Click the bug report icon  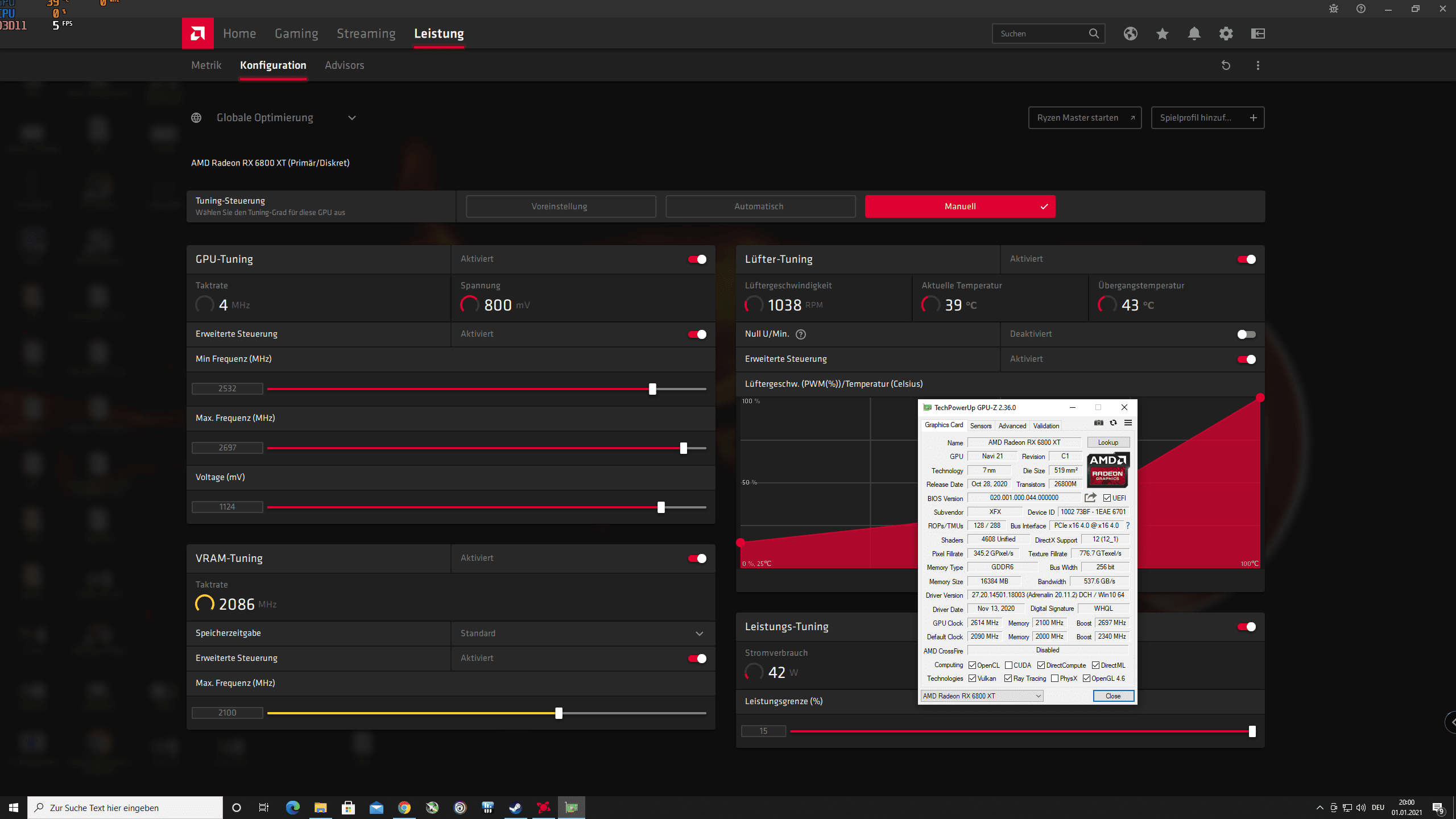[1333, 9]
